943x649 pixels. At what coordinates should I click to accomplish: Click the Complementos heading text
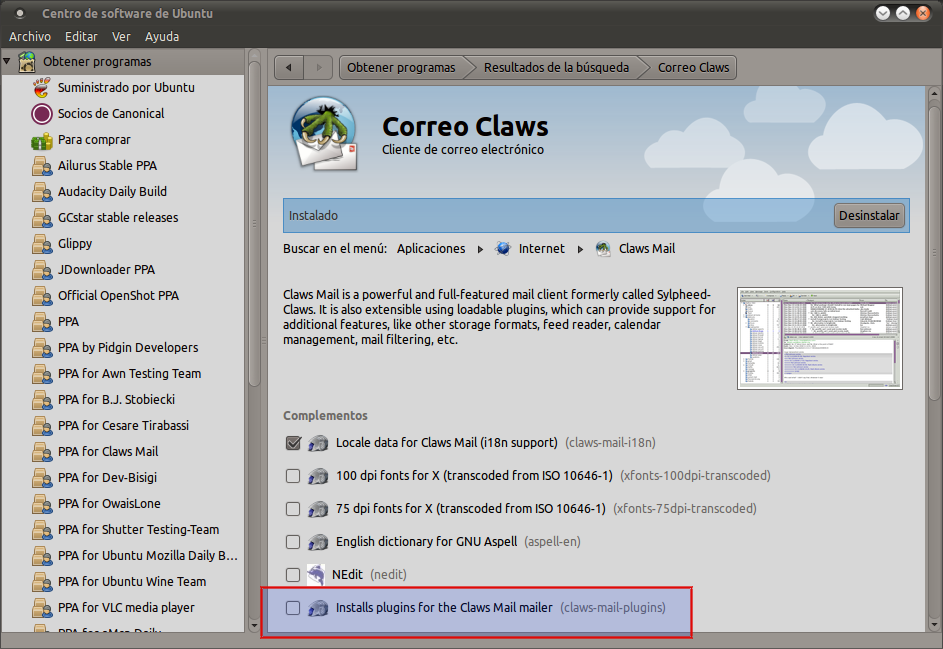point(325,416)
